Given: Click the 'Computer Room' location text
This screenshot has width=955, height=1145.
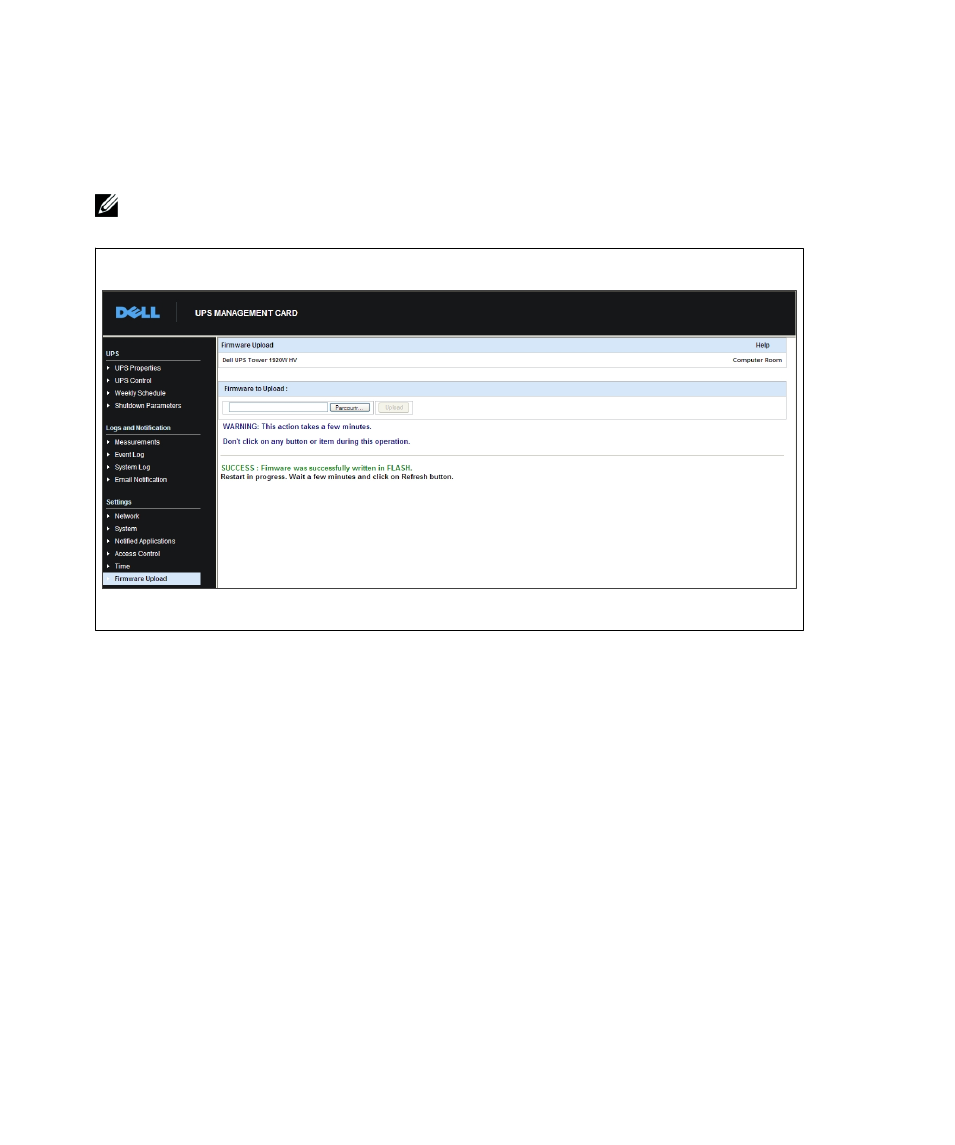Looking at the screenshot, I should 757,360.
